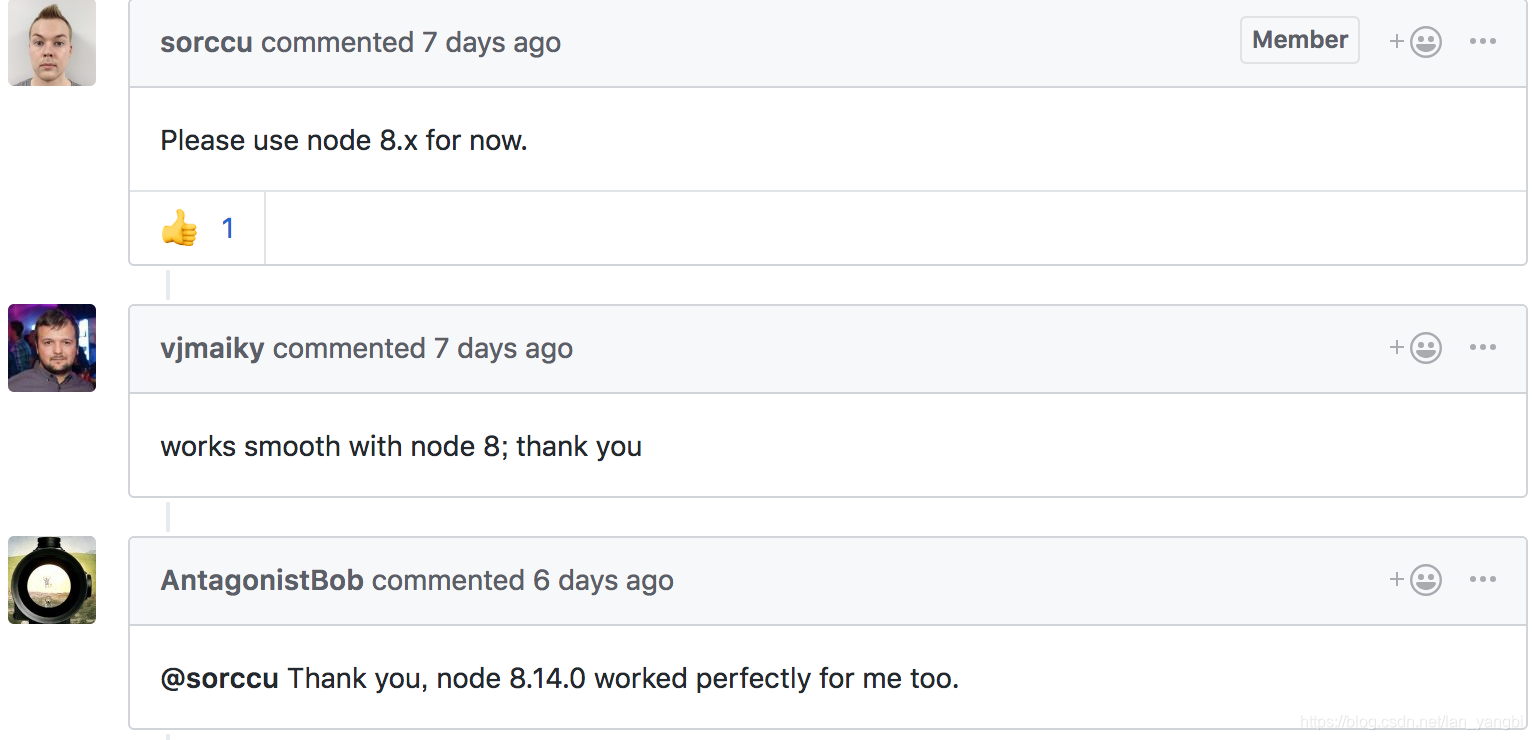The height and width of the screenshot is (740, 1532).
Task: Open sorccu's '7 days ago' timestamp
Action: [492, 43]
